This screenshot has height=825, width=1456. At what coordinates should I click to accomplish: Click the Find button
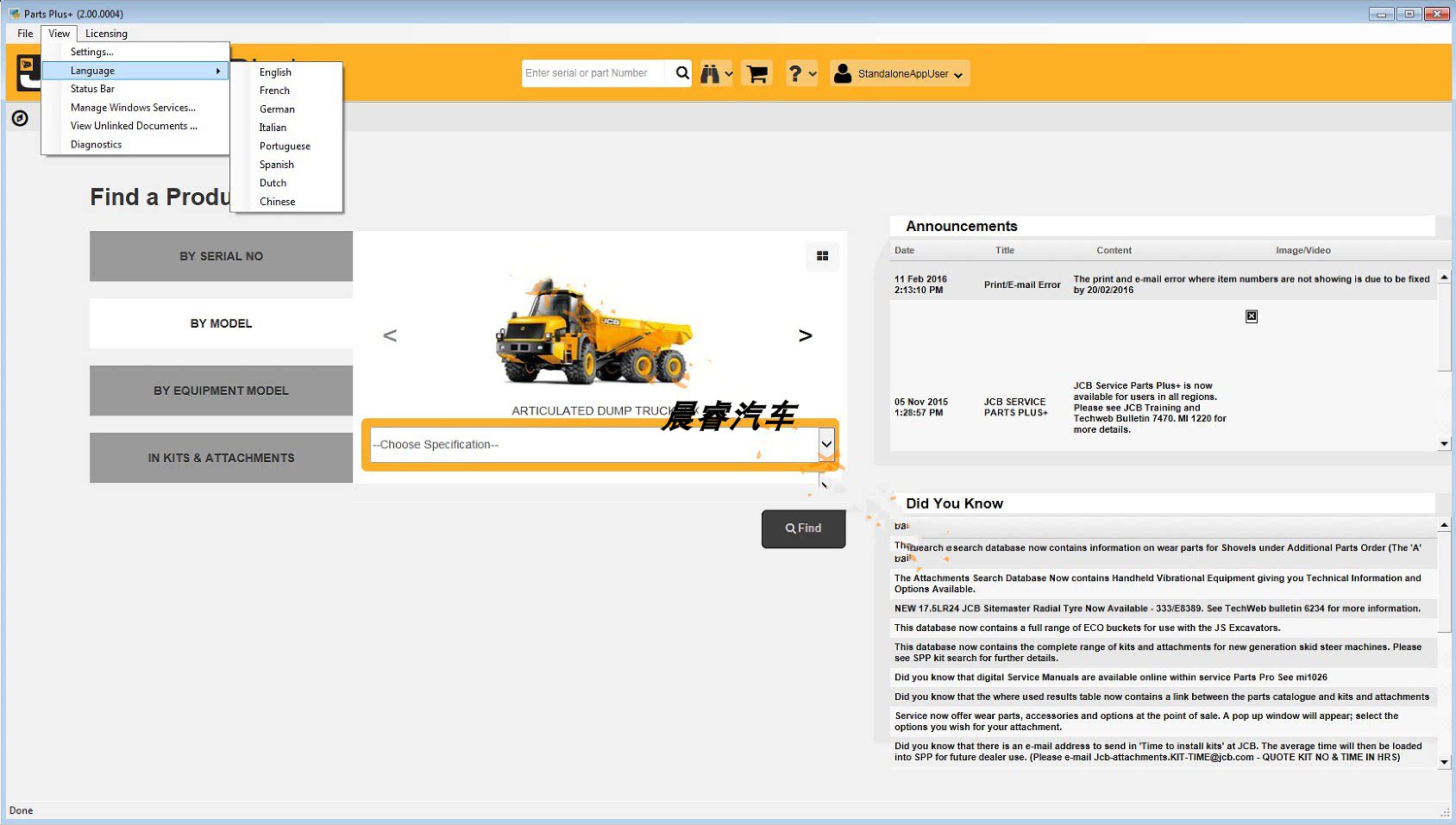[x=803, y=528]
